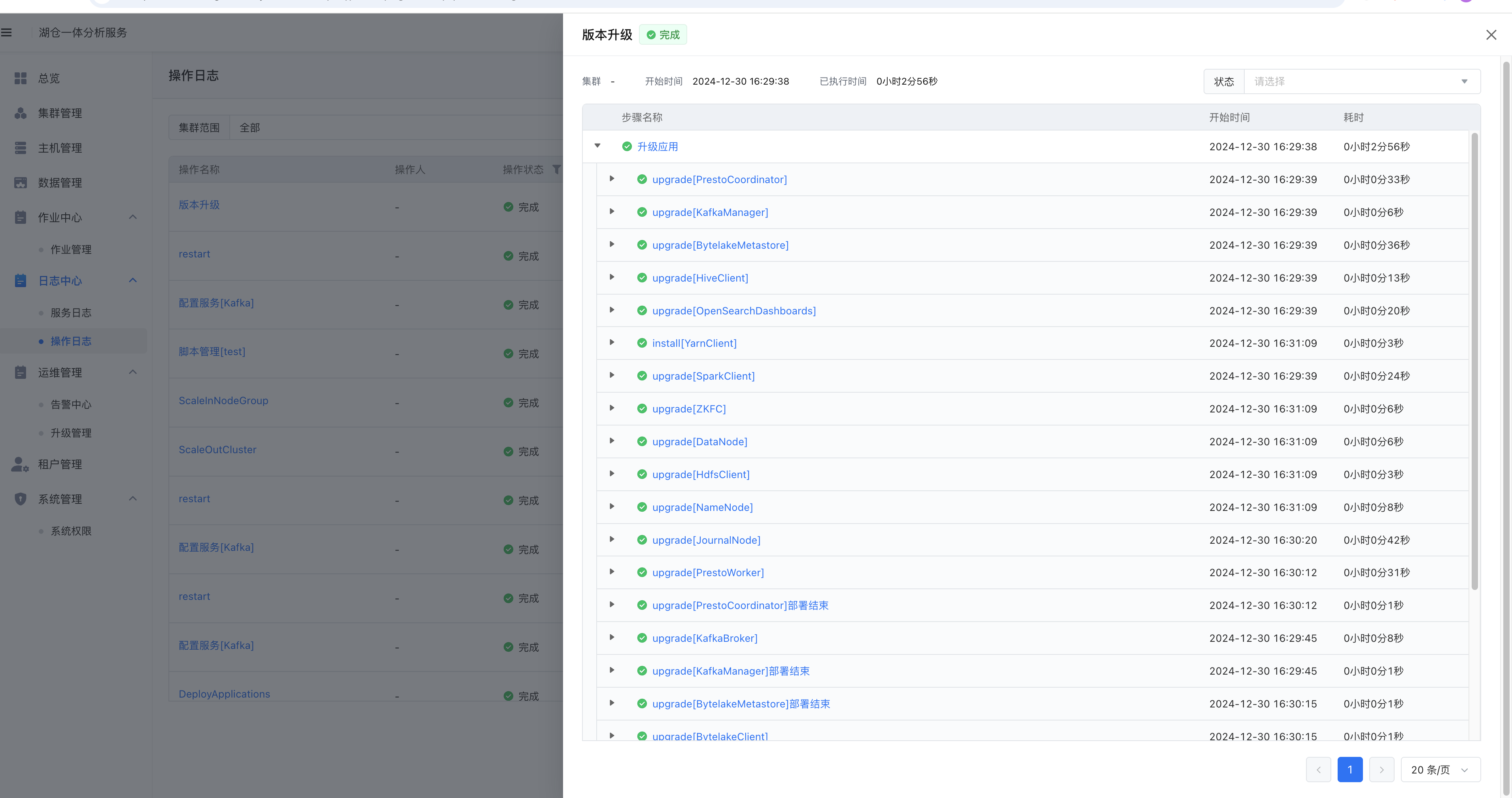Click the upgrade[HdfsClient] step link
The width and height of the screenshot is (1512, 798).
pyautogui.click(x=701, y=475)
